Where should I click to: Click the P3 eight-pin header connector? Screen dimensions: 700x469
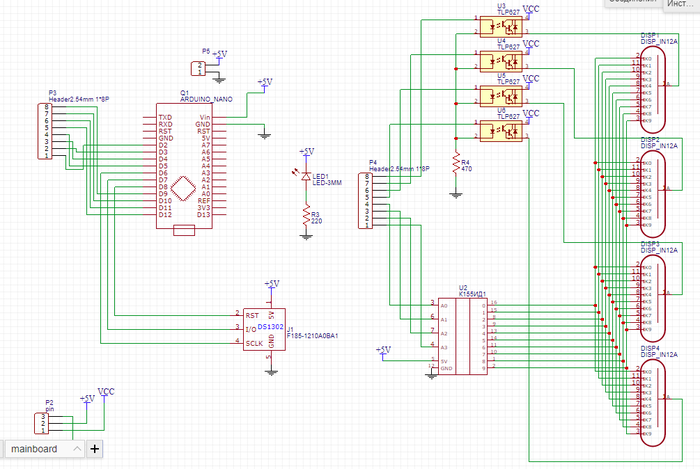46,131
